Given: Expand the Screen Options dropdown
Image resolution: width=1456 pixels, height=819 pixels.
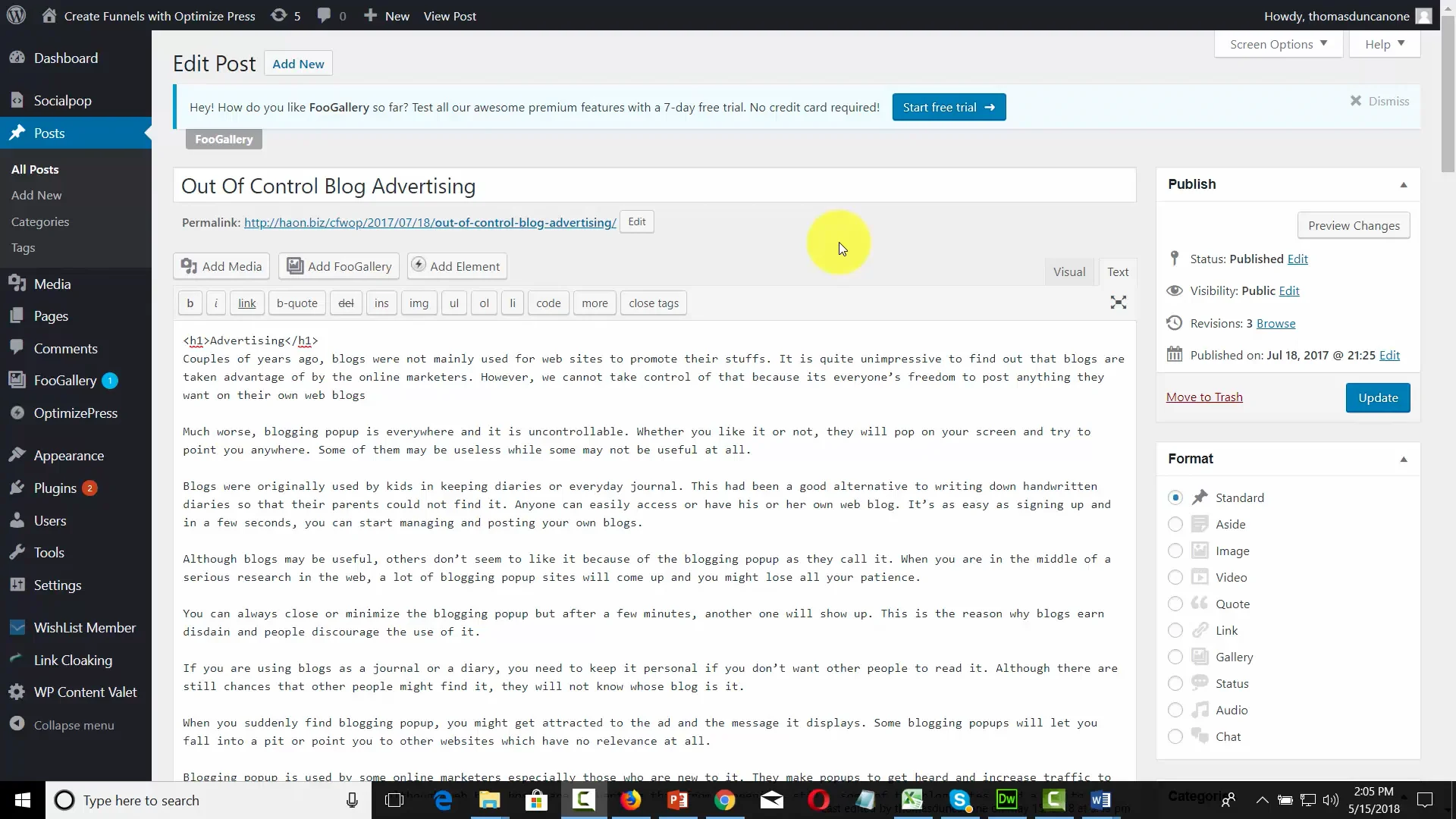Looking at the screenshot, I should [1279, 44].
